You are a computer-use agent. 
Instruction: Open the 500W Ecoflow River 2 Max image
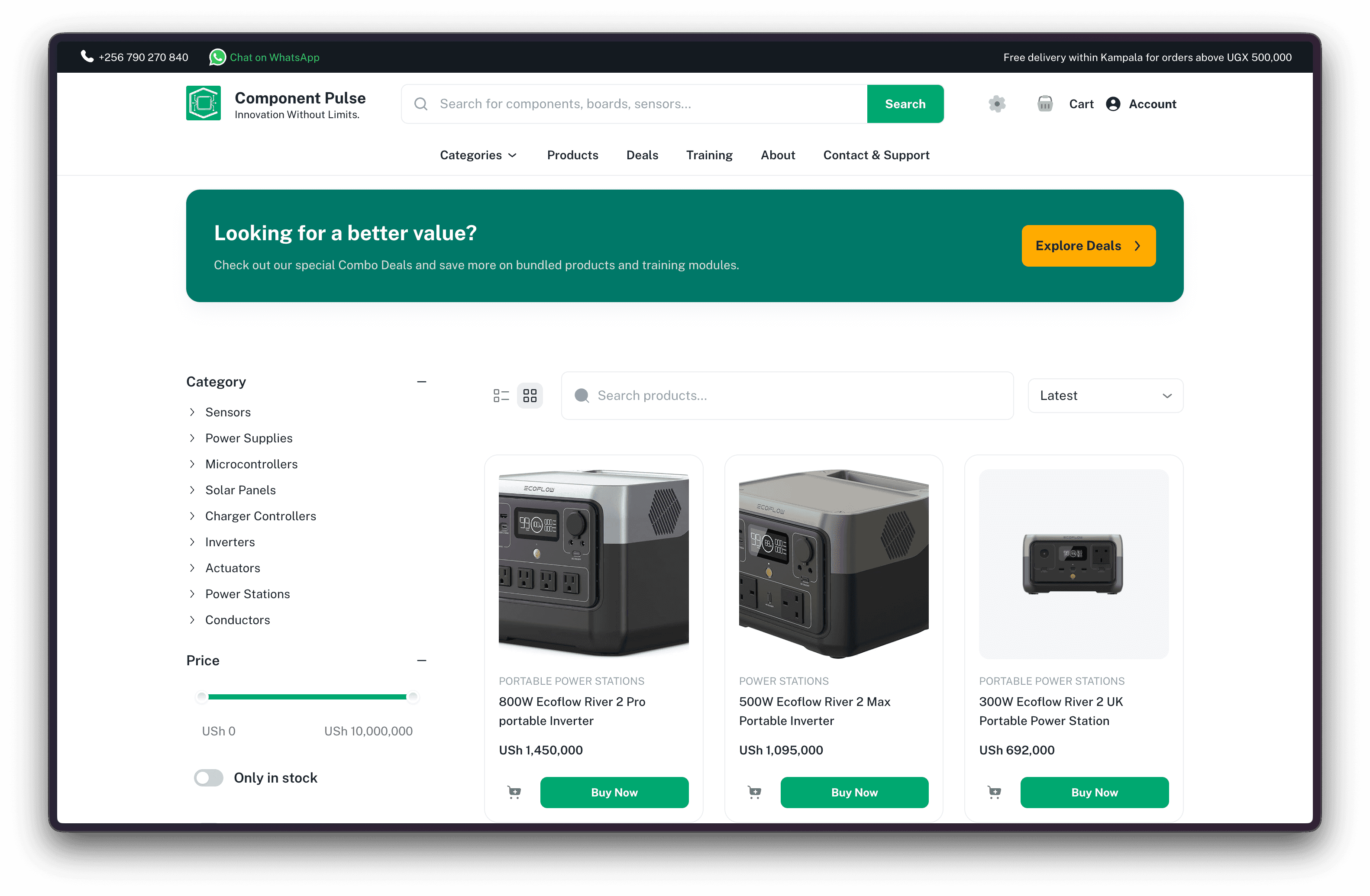pyautogui.click(x=833, y=564)
